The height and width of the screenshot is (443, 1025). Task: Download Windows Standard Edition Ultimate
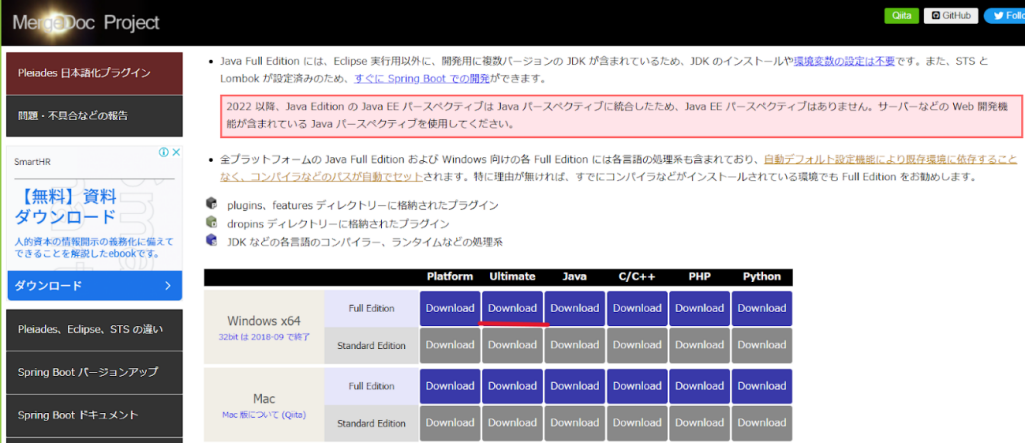coord(512,346)
